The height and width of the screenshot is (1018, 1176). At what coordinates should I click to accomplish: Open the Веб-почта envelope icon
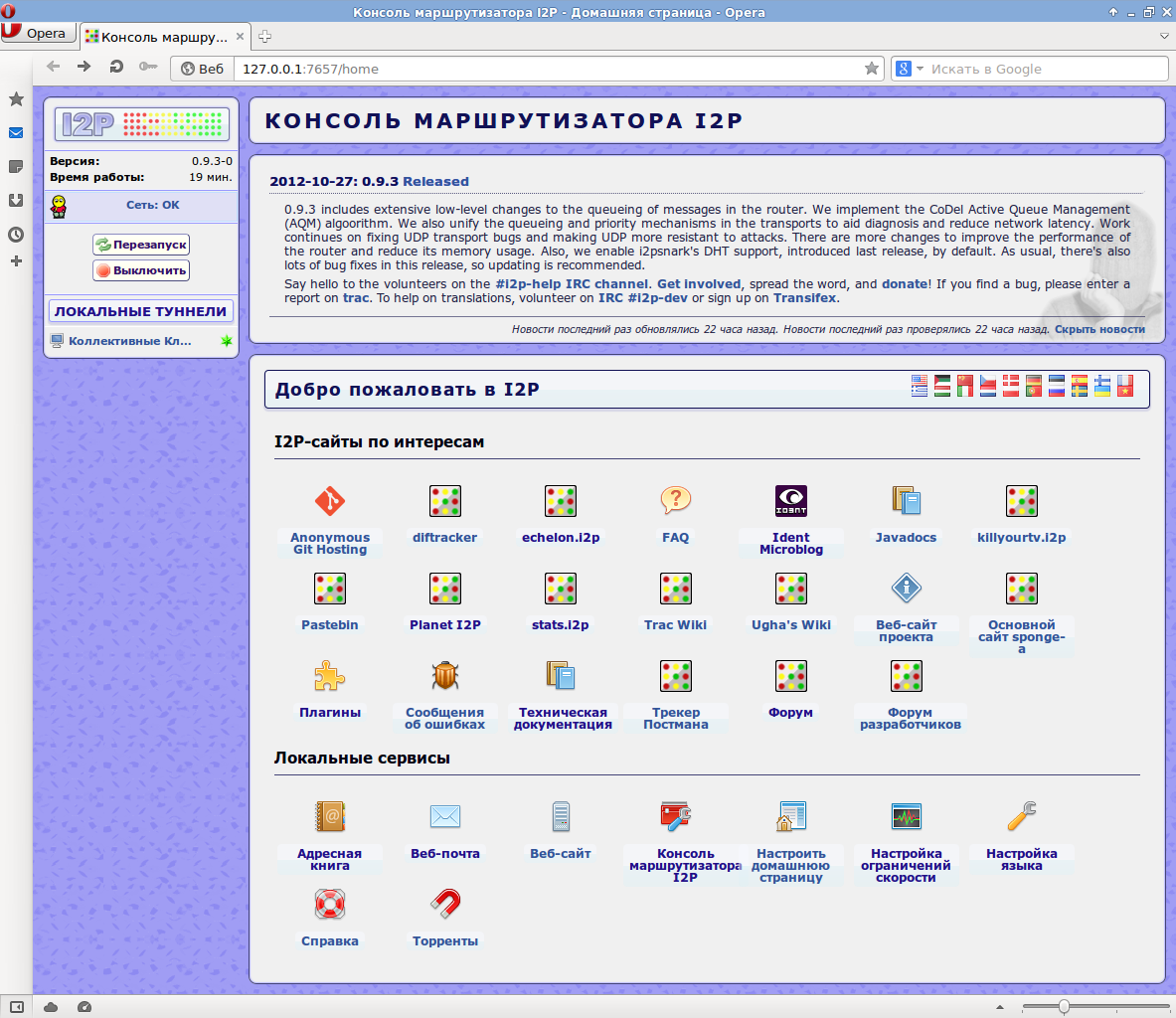click(444, 817)
